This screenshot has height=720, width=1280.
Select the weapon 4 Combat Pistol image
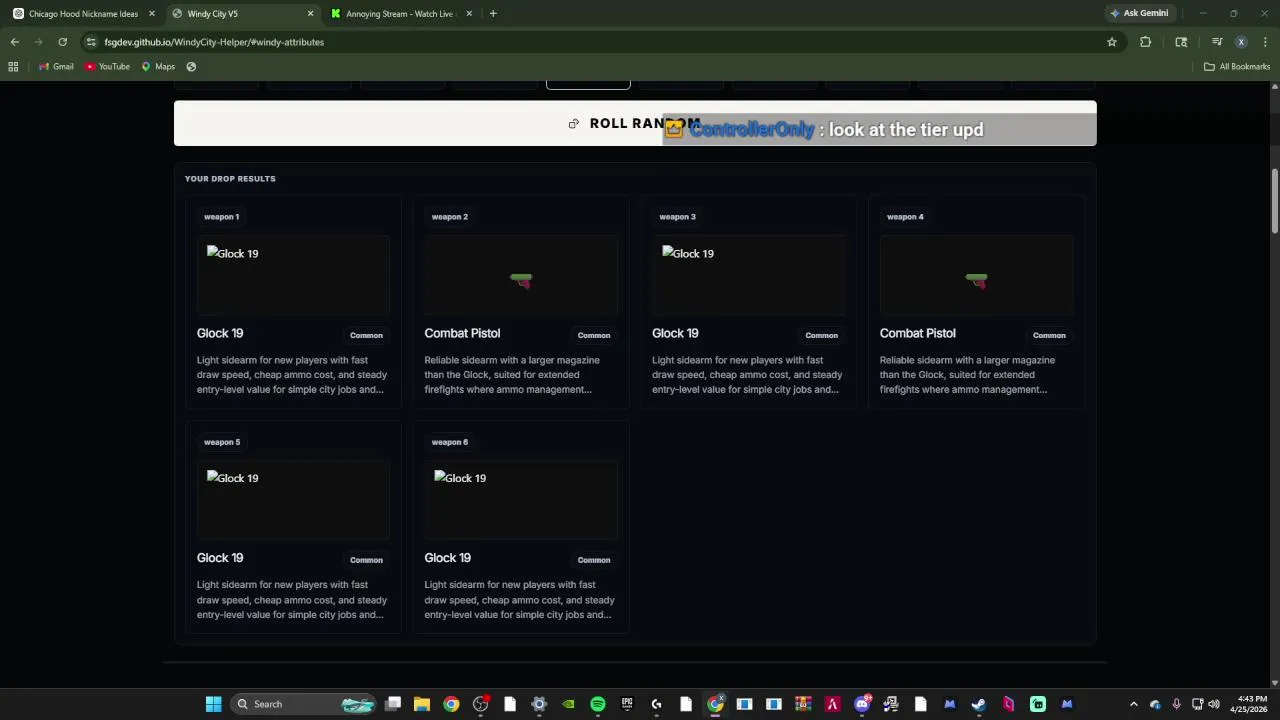976,275
